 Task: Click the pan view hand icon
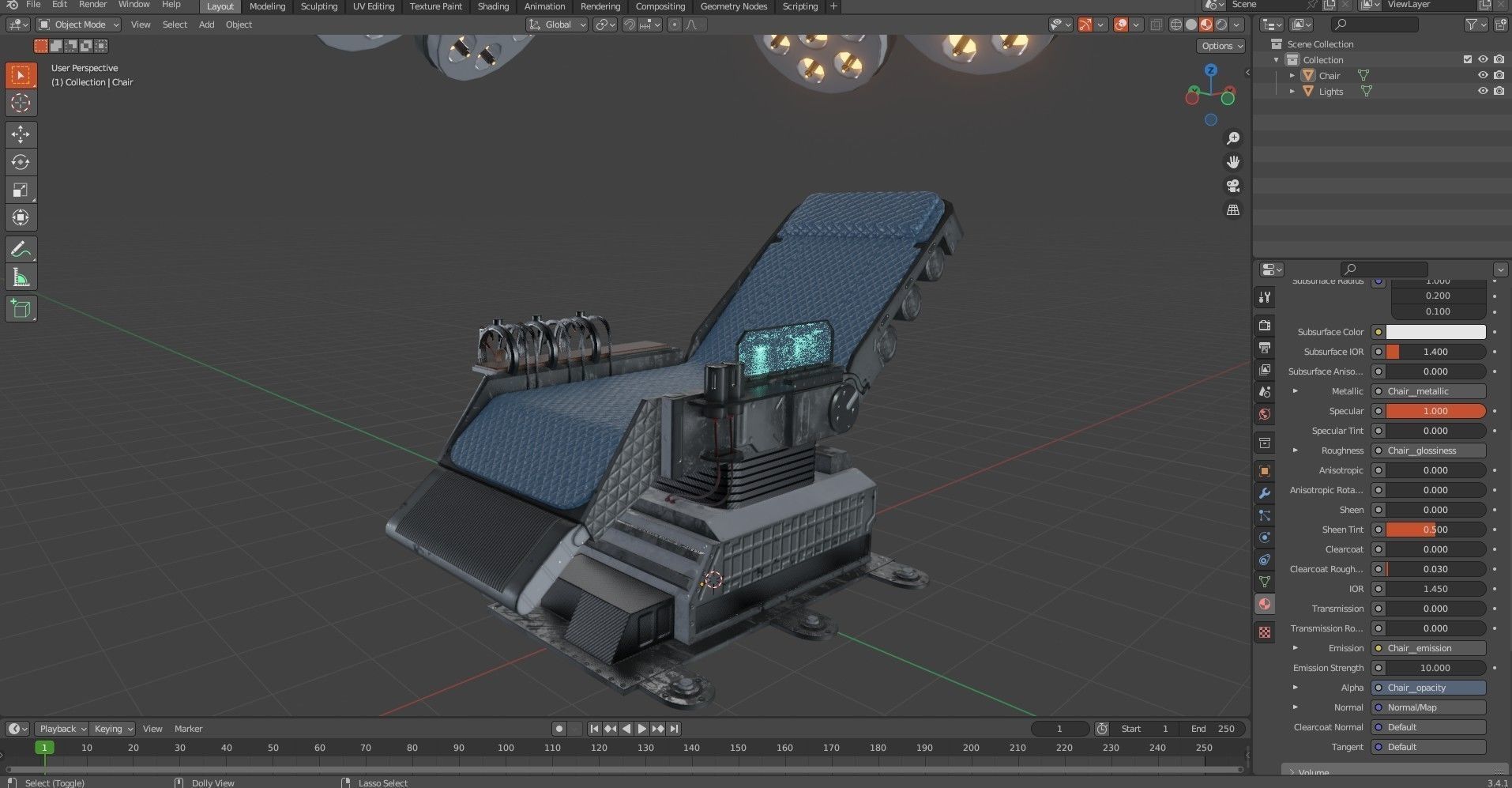coord(1232,162)
